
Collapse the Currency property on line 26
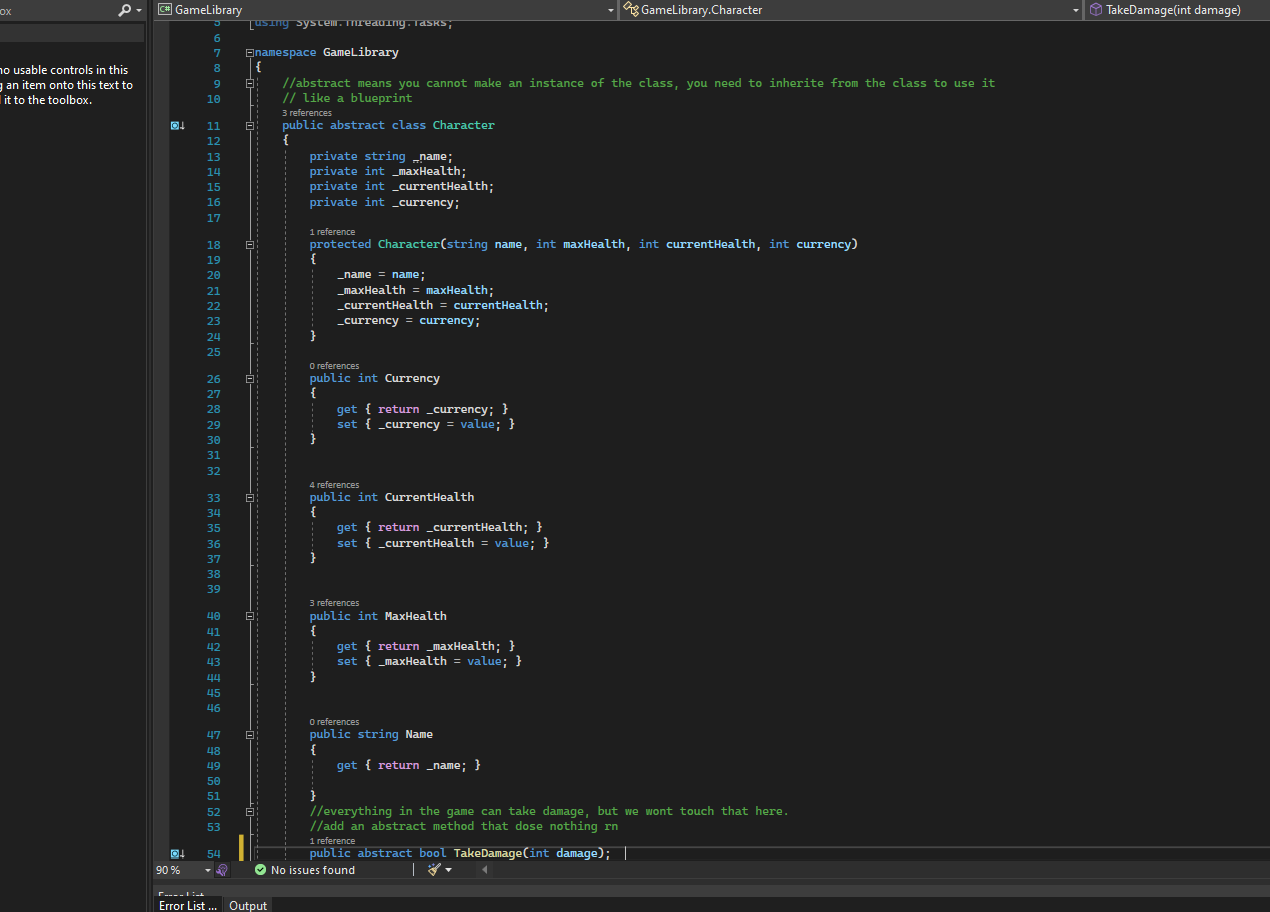point(249,379)
